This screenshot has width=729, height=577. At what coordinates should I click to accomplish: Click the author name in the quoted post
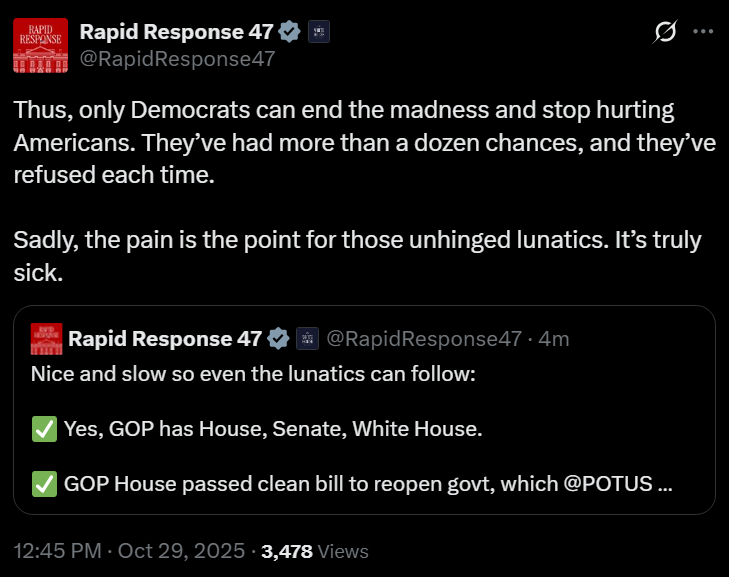click(165, 339)
